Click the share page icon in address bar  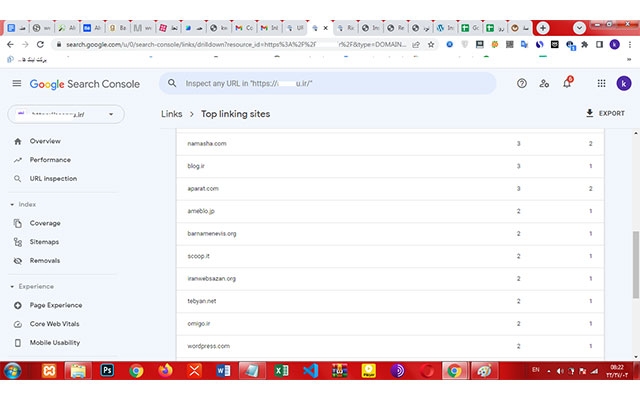click(x=416, y=44)
